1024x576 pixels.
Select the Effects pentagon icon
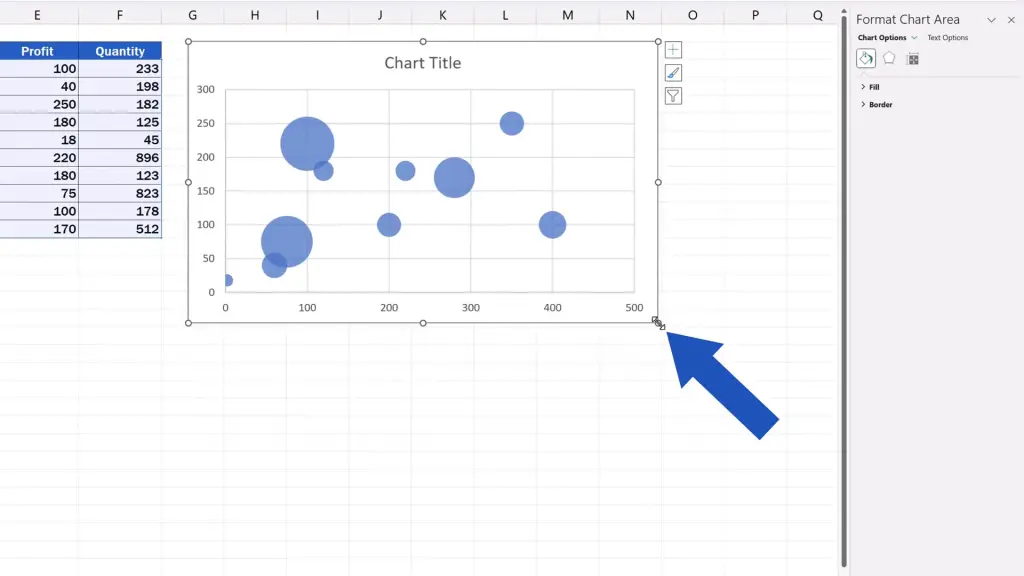click(x=889, y=59)
